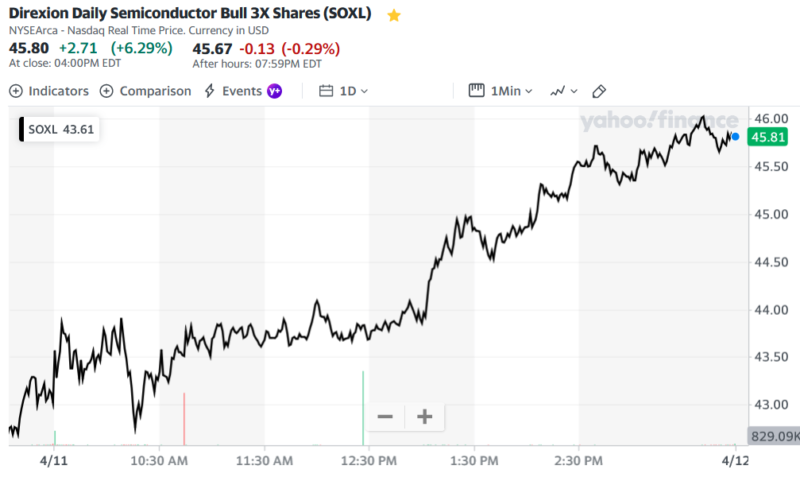Click the Direxion Daily Semiconductor Bull title
This screenshot has width=800, height=485.
click(x=190, y=13)
